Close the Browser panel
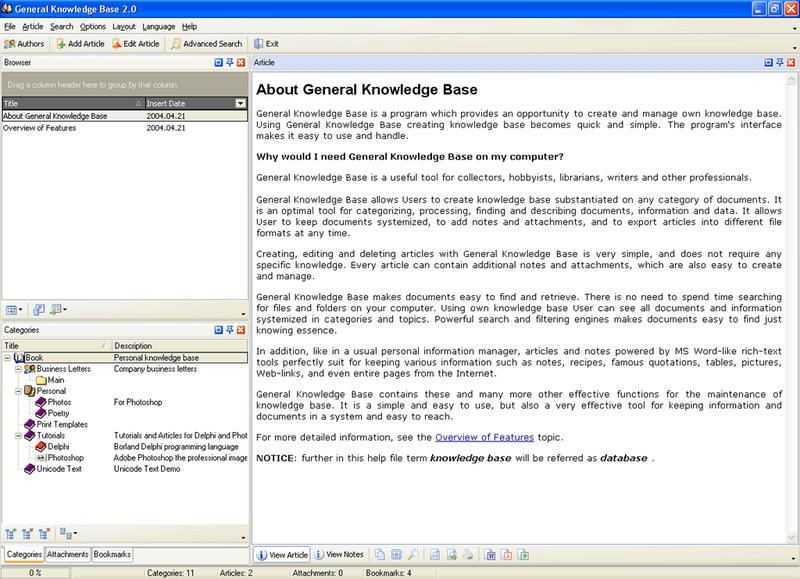The height and width of the screenshot is (579, 800). [x=241, y=62]
